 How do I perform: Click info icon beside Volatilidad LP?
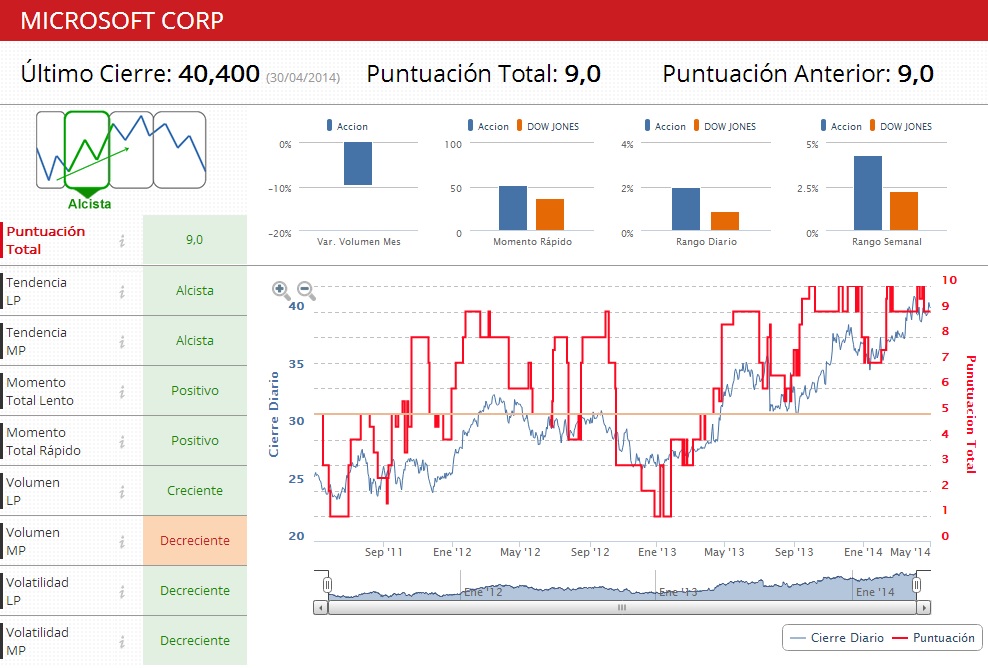click(122, 591)
